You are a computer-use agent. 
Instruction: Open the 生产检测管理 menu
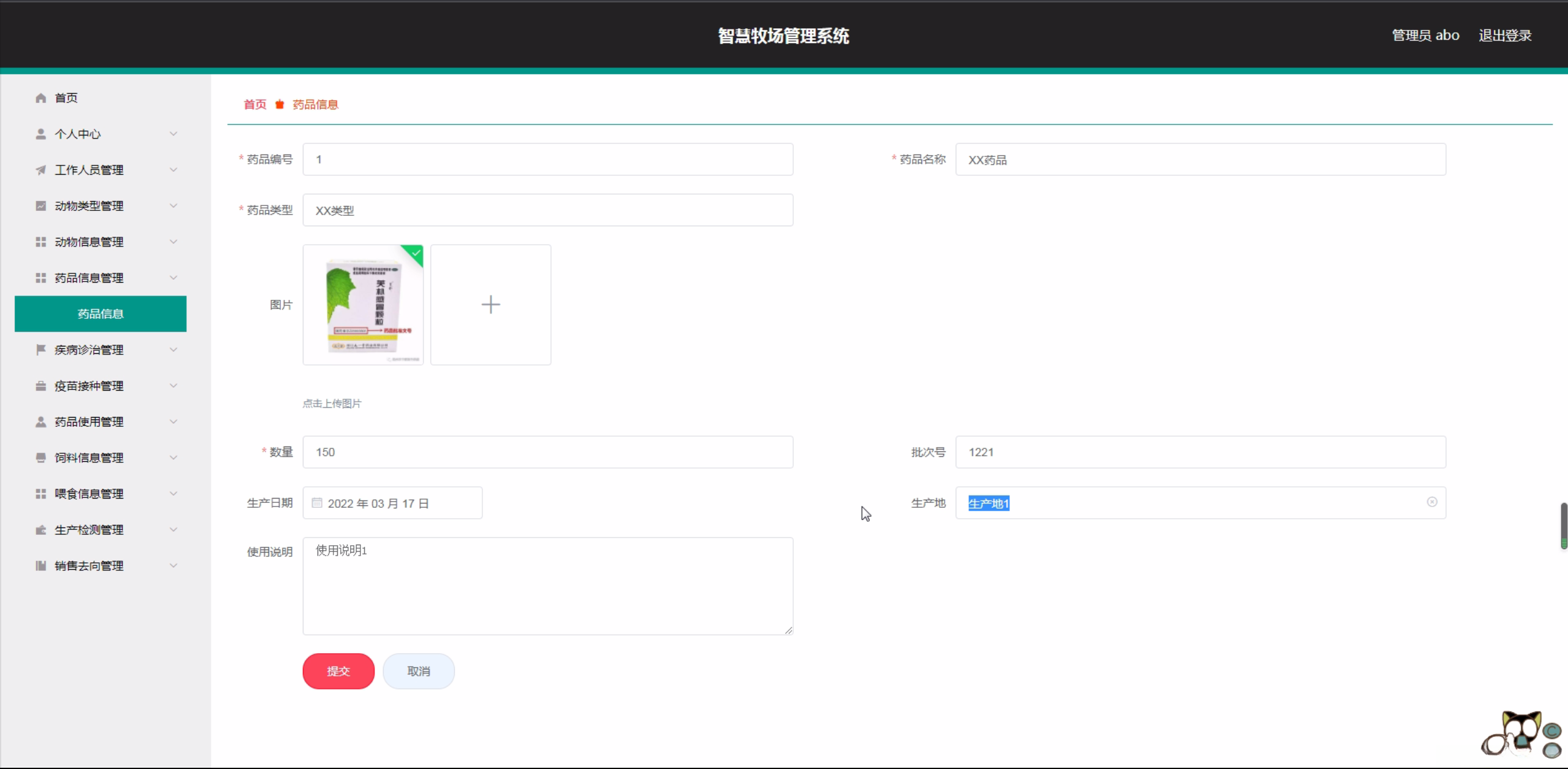coord(89,530)
